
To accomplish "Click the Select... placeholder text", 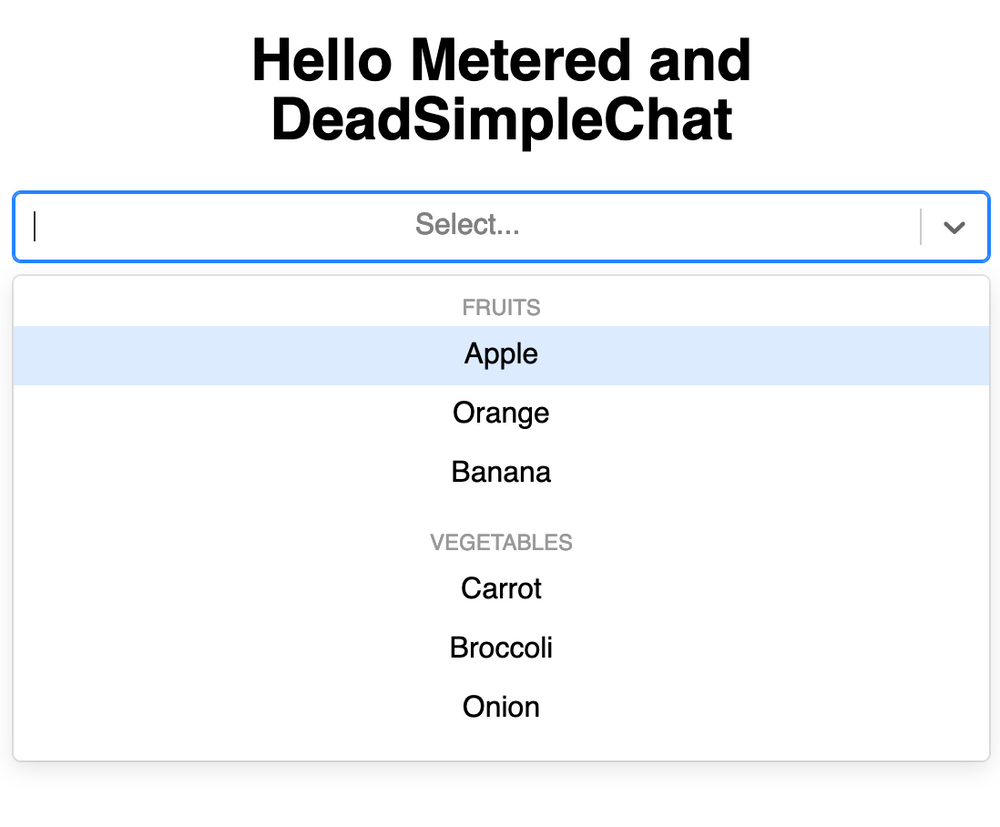I will 467,225.
